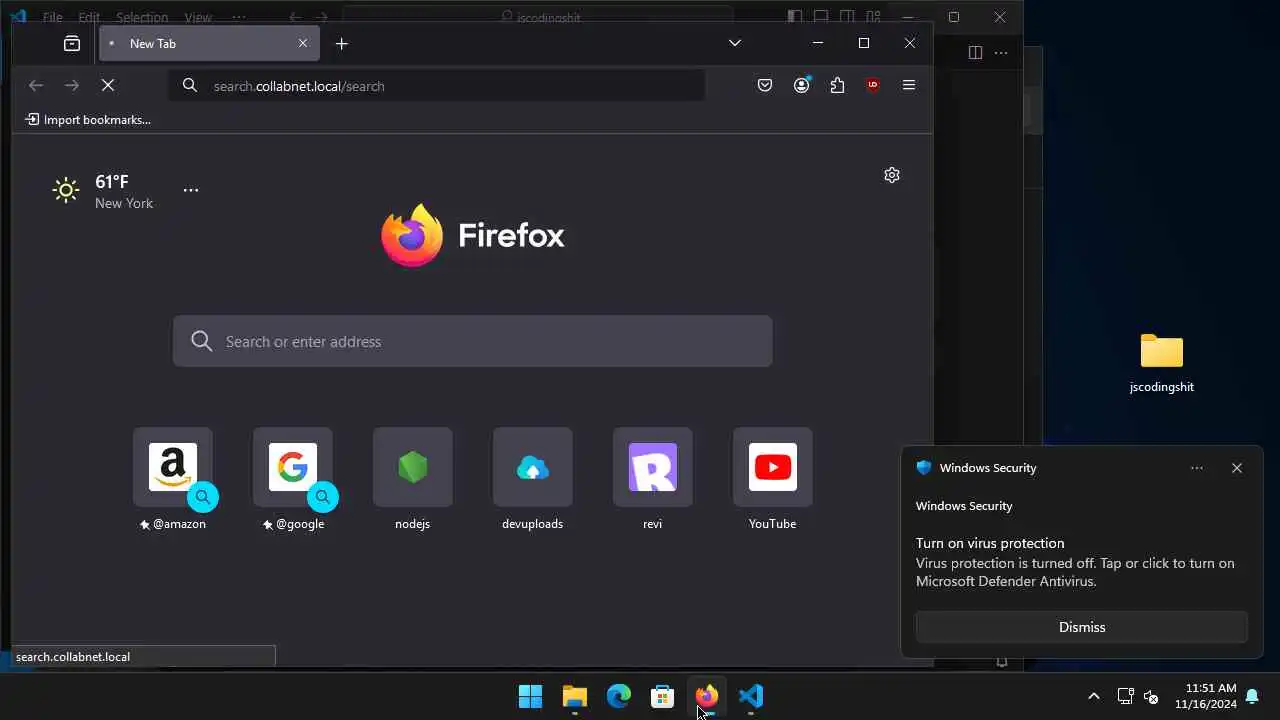Open the jscodingshit desktop folder

(x=1162, y=363)
